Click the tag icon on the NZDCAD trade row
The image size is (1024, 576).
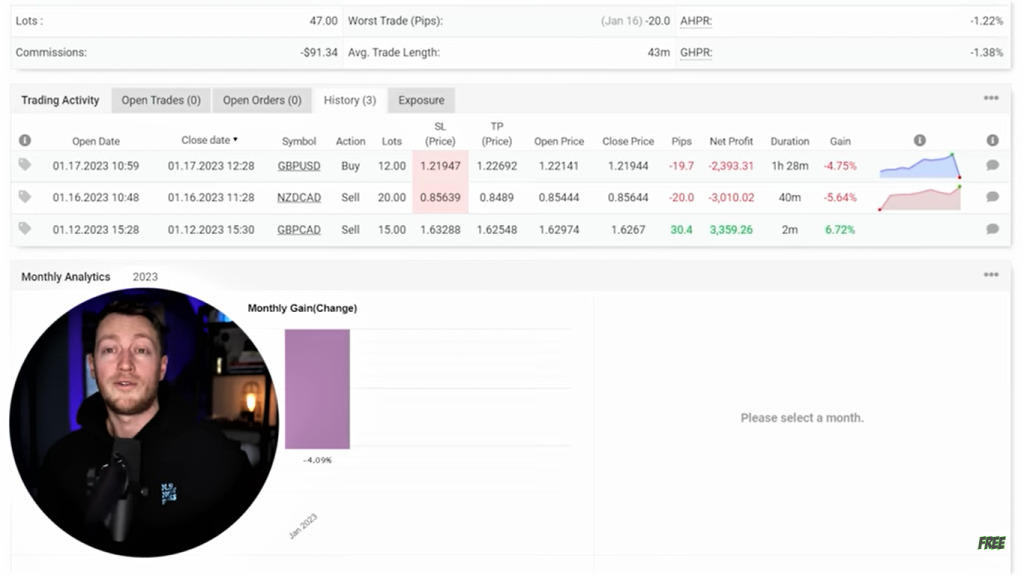click(x=25, y=197)
